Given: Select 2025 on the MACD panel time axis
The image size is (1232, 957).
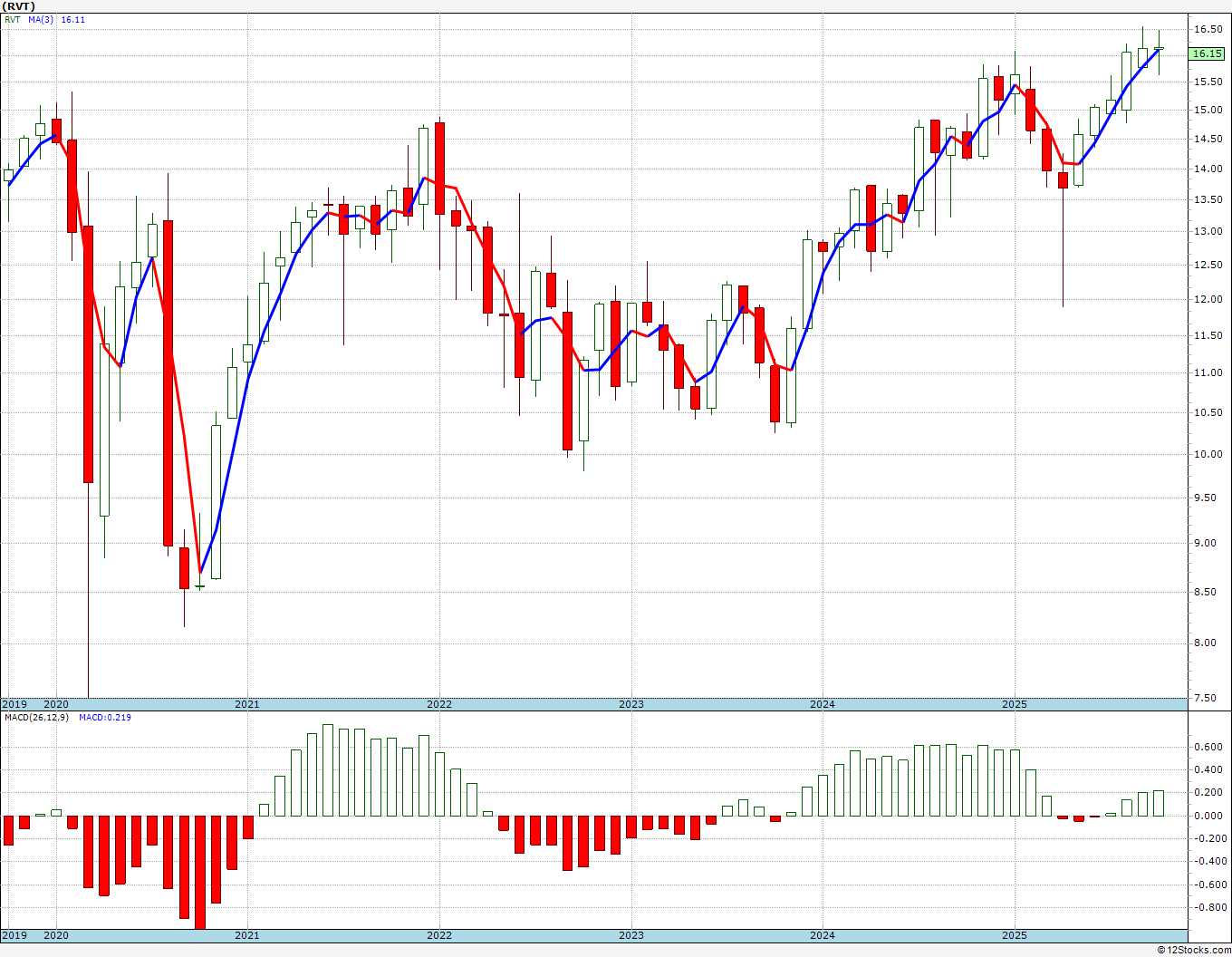Looking at the screenshot, I should pyautogui.click(x=1015, y=935).
